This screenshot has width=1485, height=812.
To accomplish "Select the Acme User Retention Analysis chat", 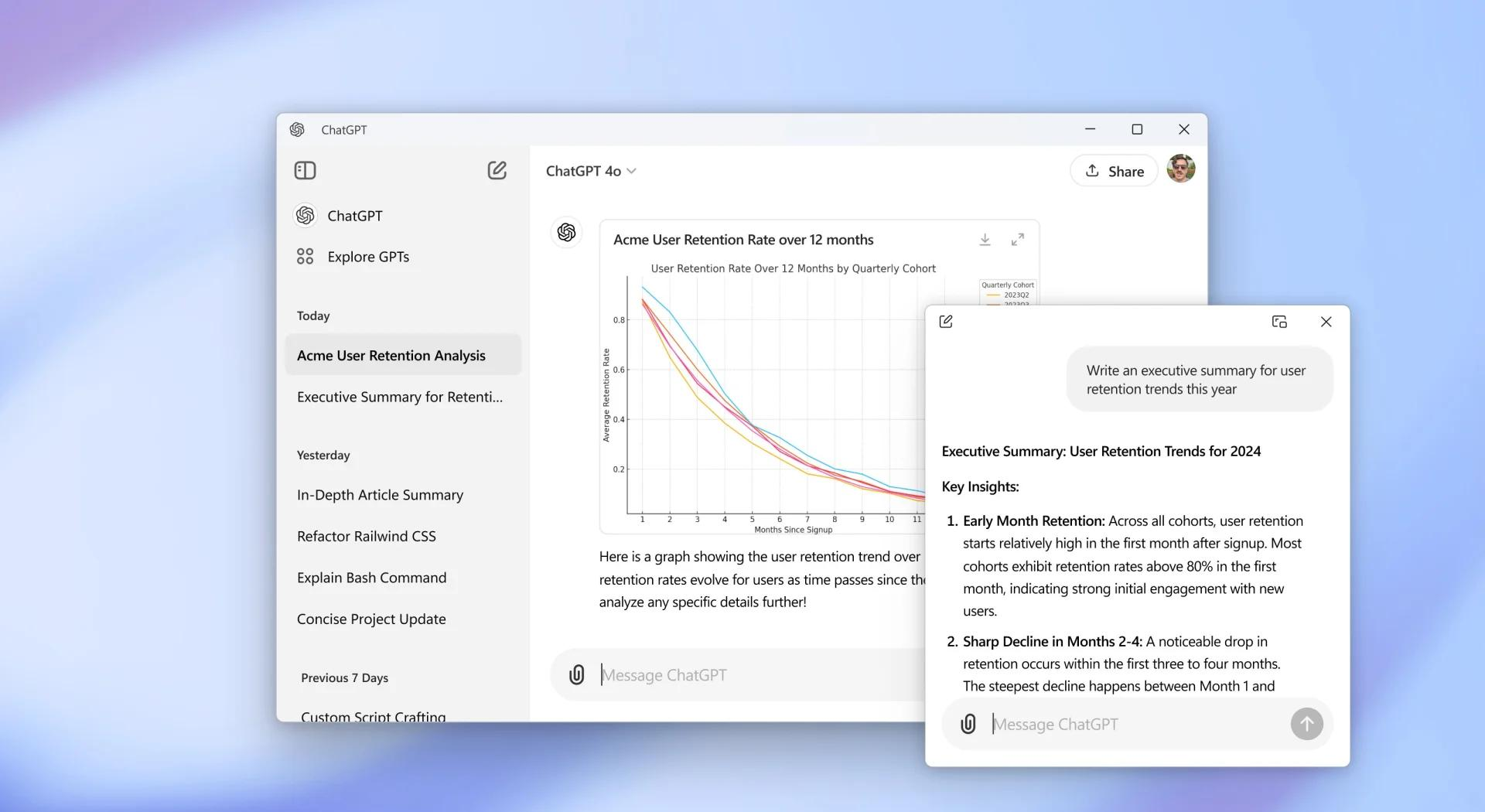I will point(403,355).
